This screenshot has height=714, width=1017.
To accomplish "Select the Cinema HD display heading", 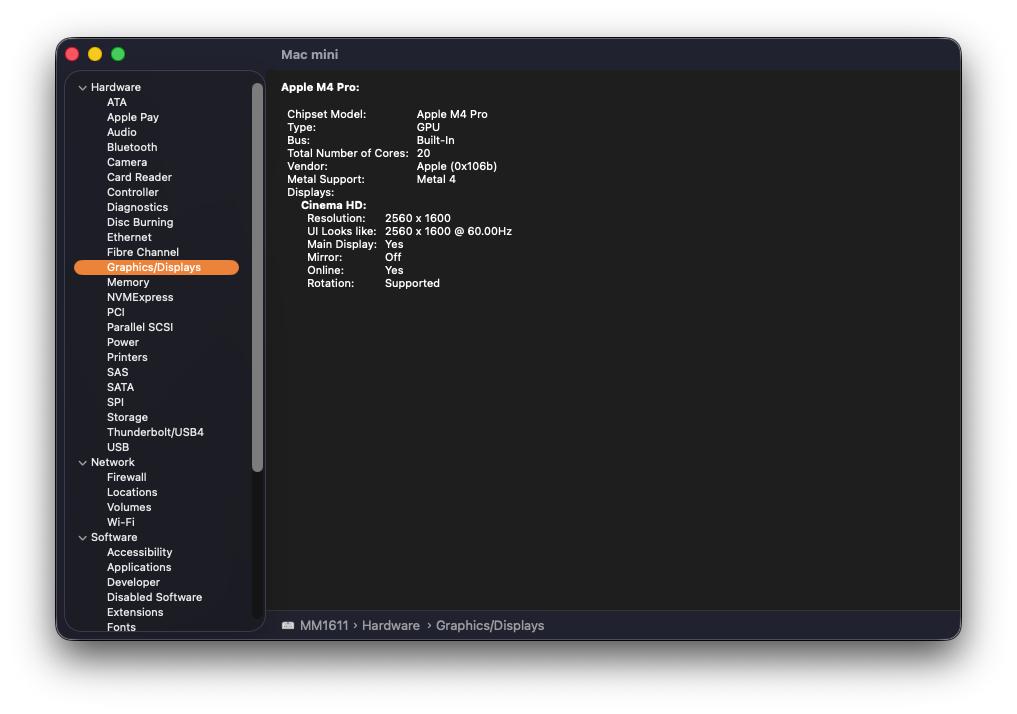I will (x=333, y=205).
